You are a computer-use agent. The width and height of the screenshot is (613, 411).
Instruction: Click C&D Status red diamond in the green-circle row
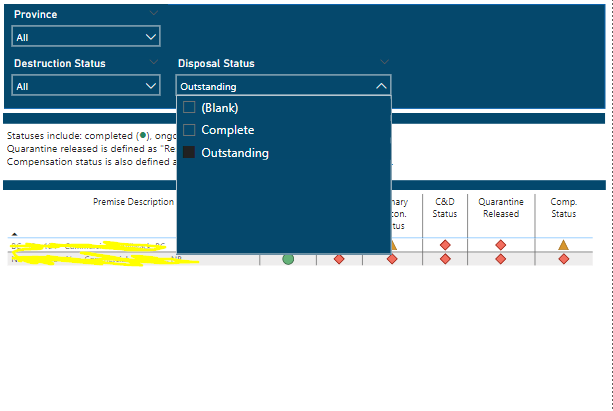445,259
